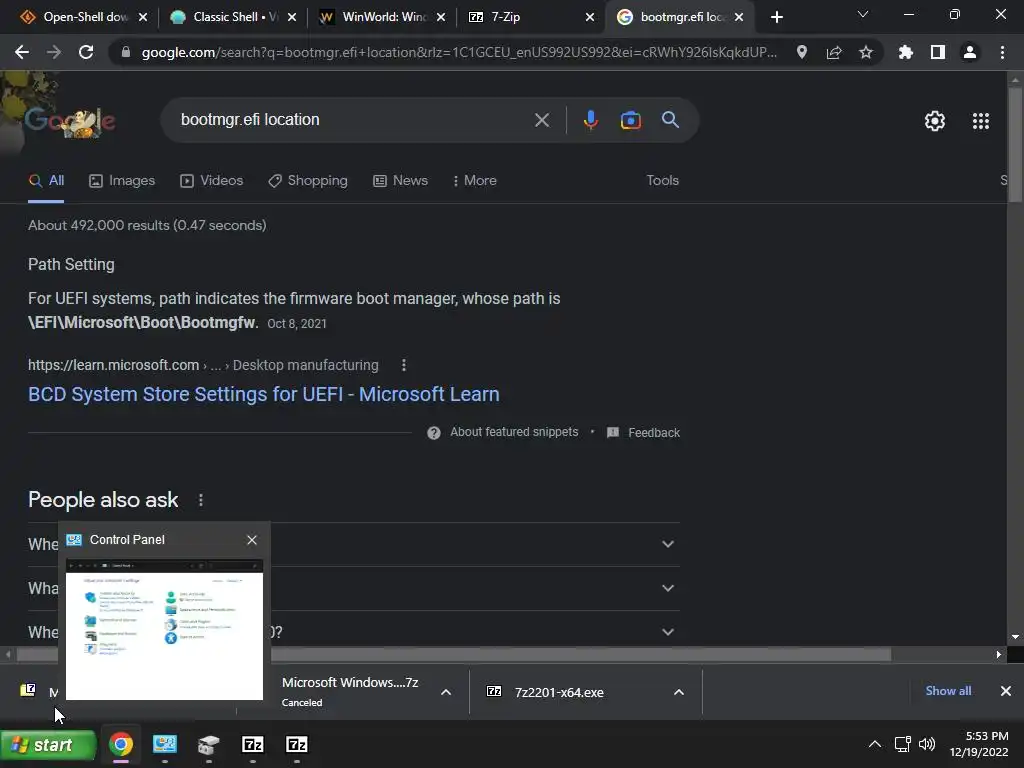Click the About featured snippets link
Screen dimensions: 1024x768
514,432
